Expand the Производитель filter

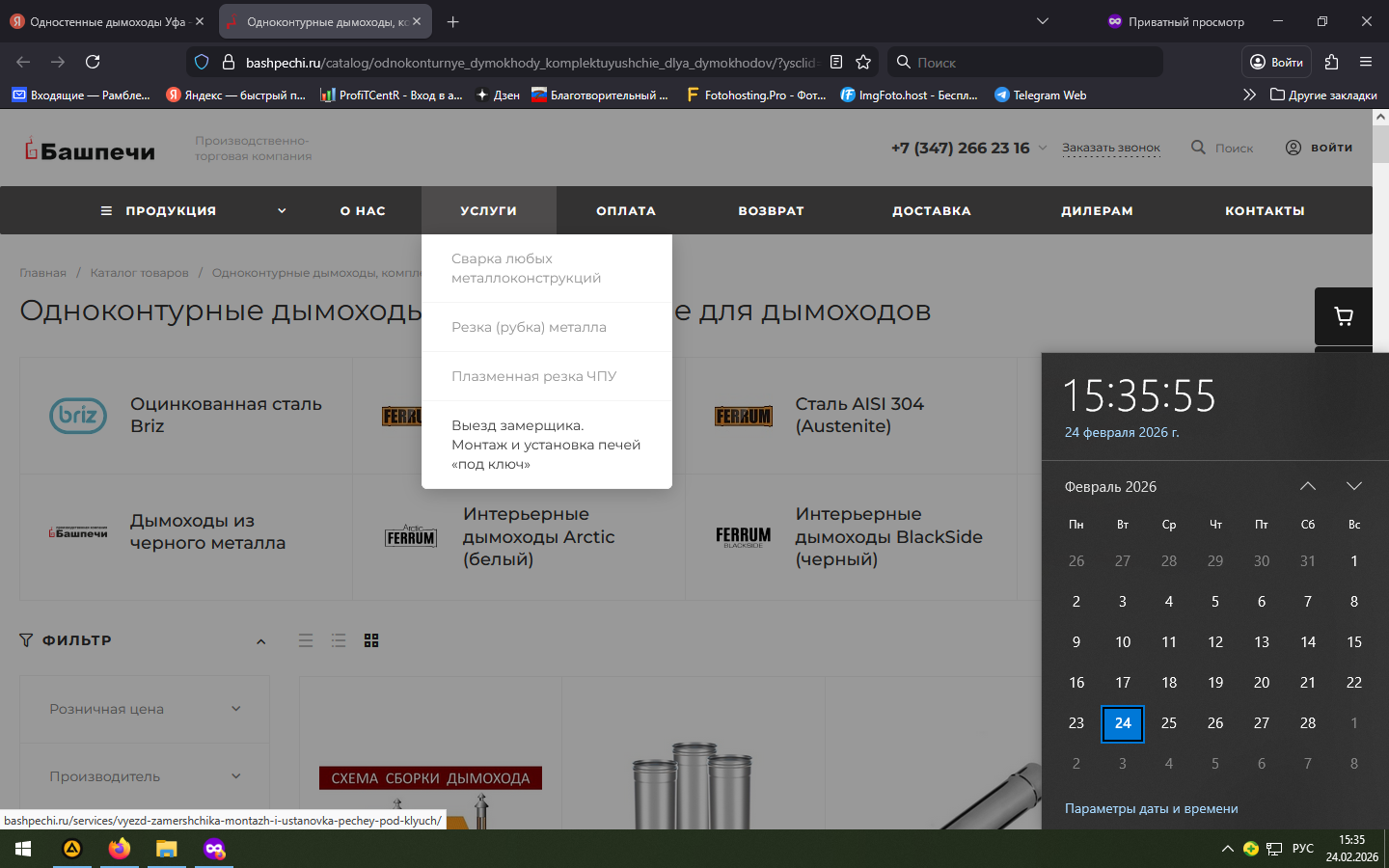[x=145, y=776]
